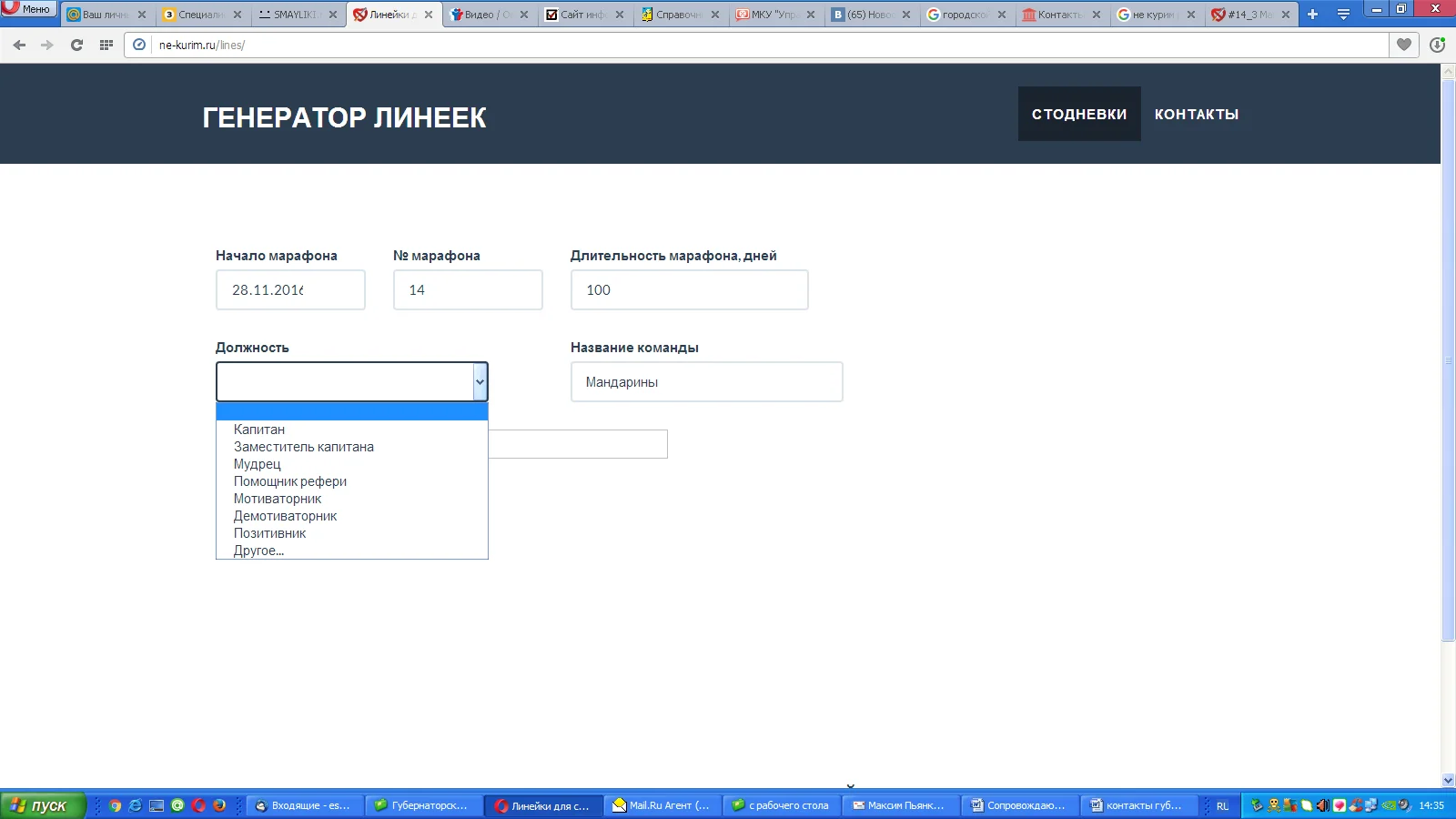Click the Show Desktop quick launch icon
Screen dimensions: 1456x819
(x=157, y=805)
